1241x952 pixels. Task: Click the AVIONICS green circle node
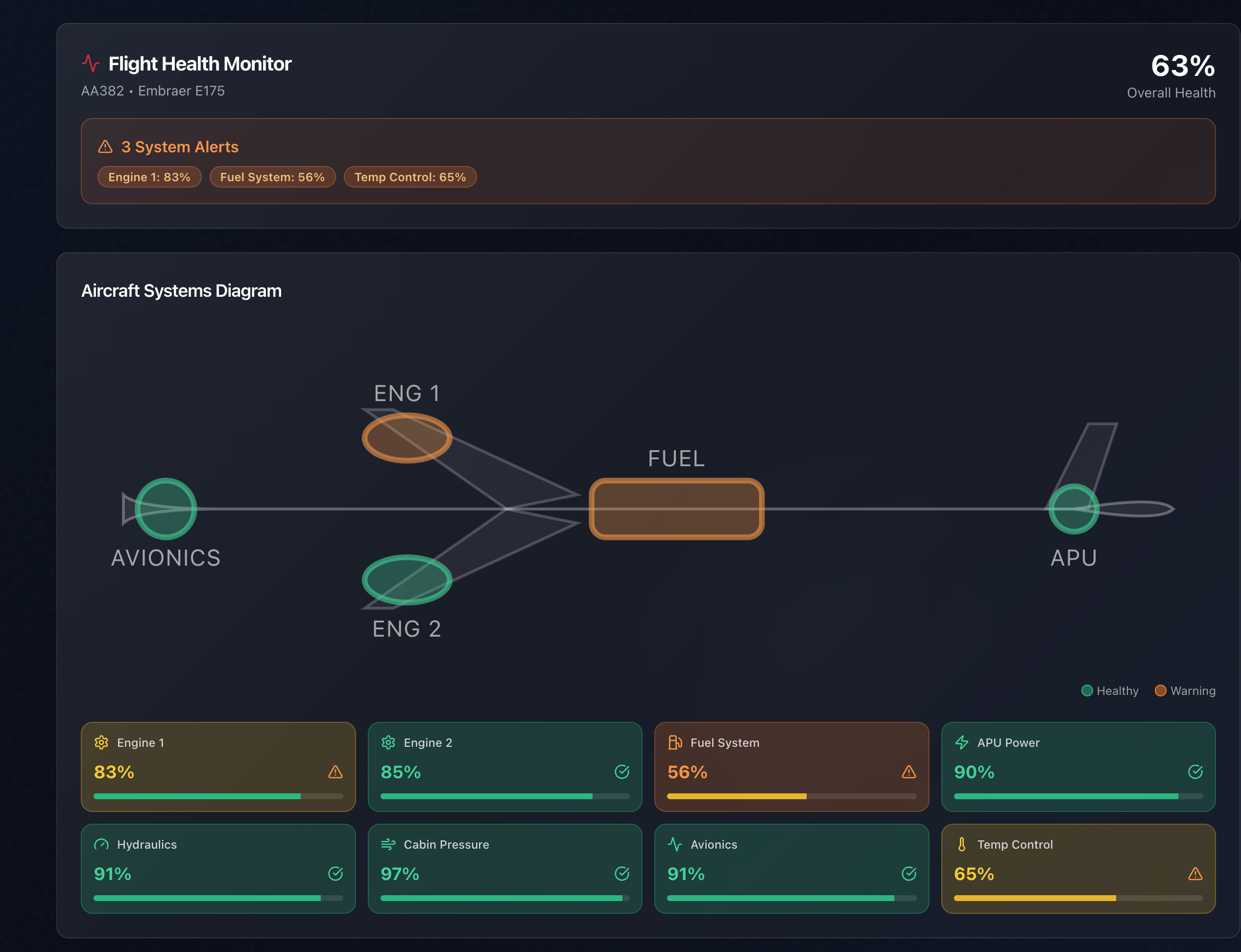pyautogui.click(x=166, y=509)
